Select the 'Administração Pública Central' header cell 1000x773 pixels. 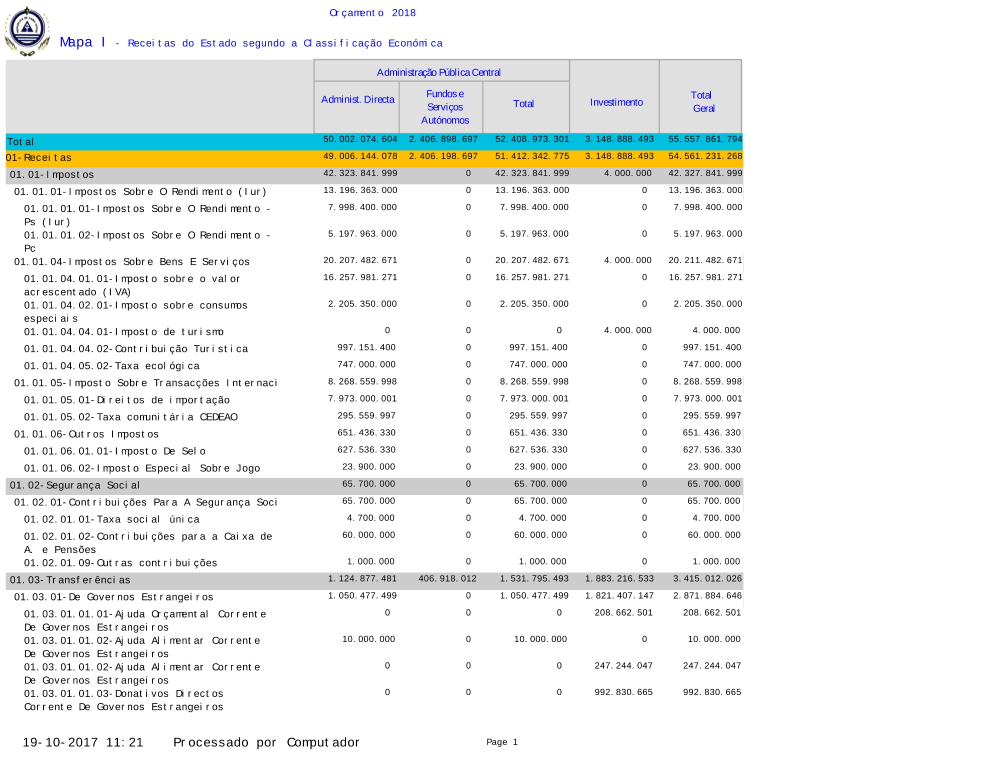[x=439, y=72]
